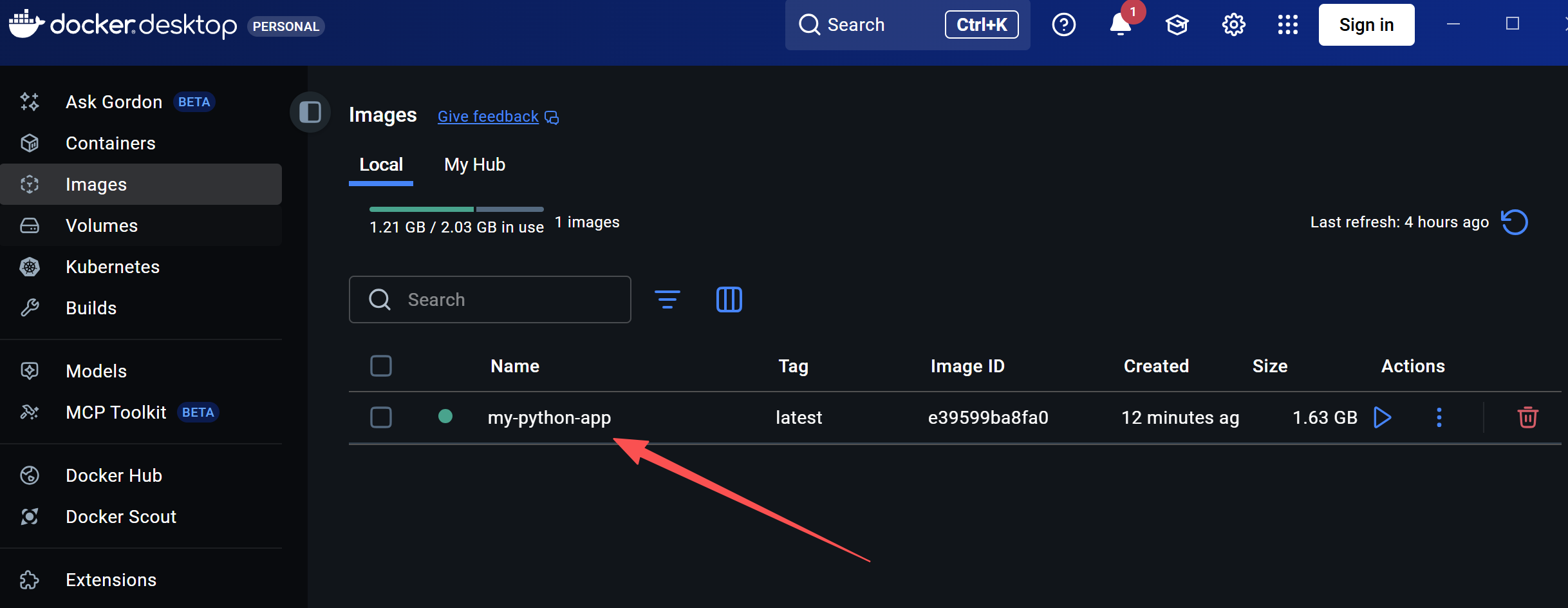Image resolution: width=1568 pixels, height=608 pixels.
Task: Switch to the Local tab
Action: coord(381,165)
